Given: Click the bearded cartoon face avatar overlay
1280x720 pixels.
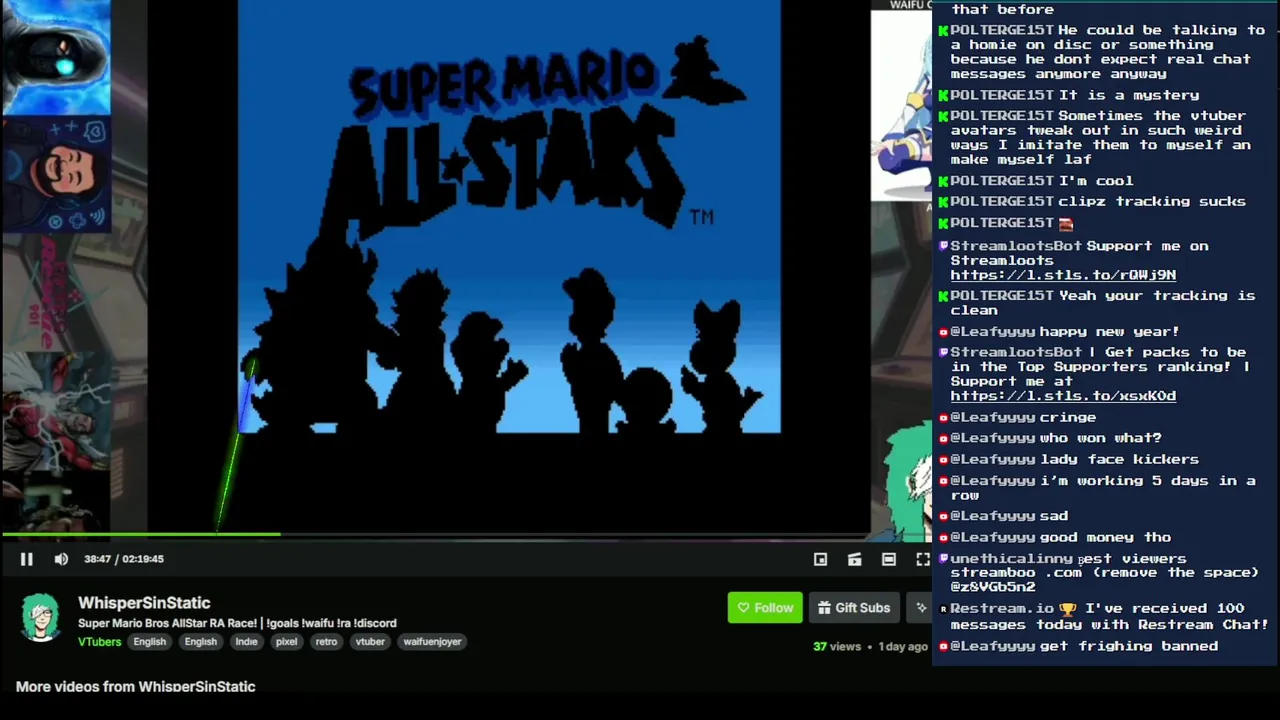Looking at the screenshot, I should (56, 176).
